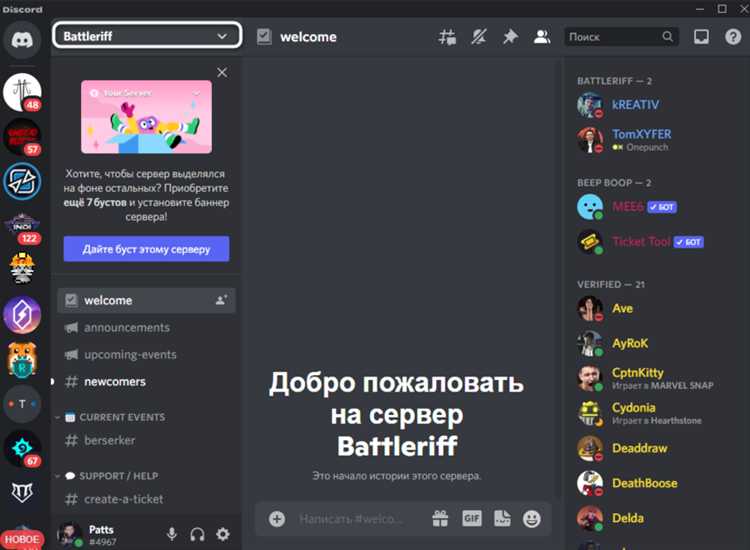Toggle the member list icon

click(x=542, y=37)
